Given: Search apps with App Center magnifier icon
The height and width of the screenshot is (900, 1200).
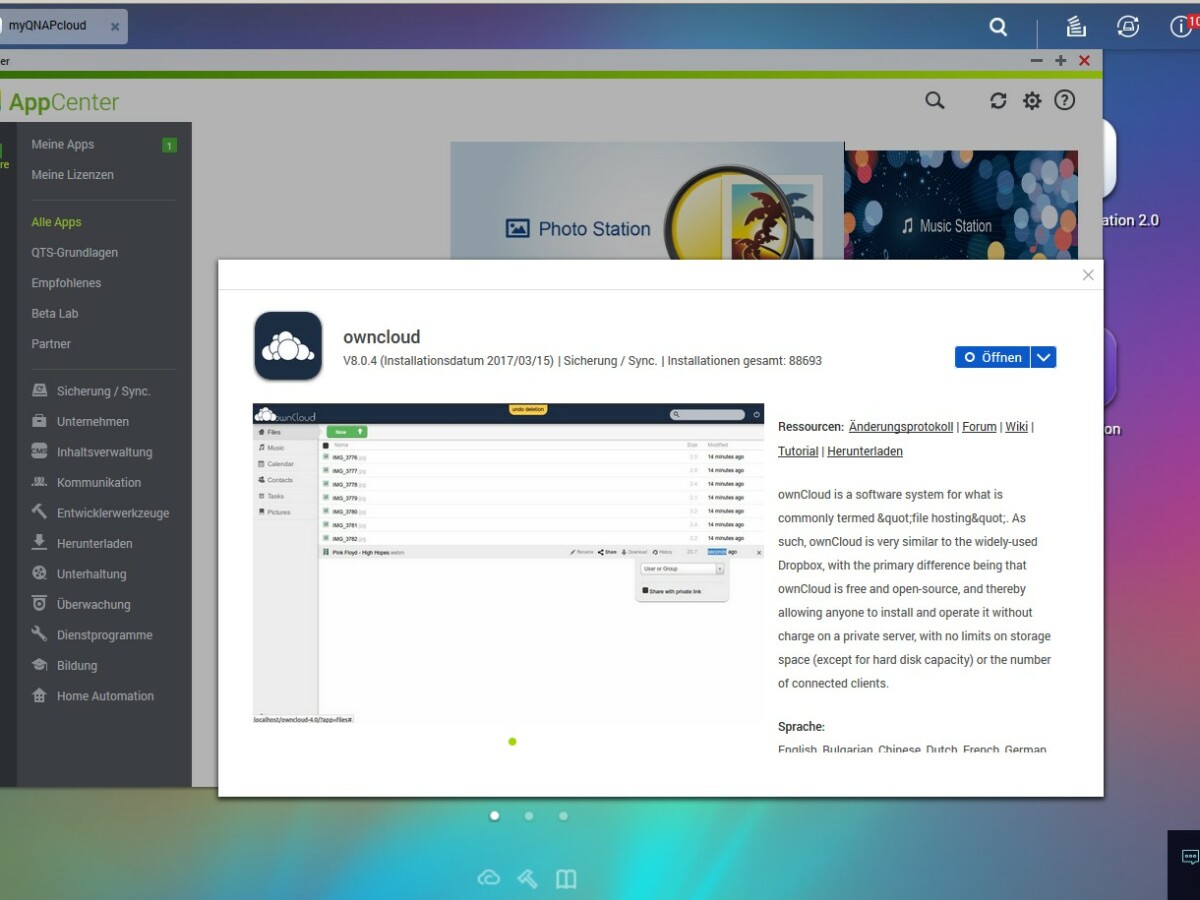Looking at the screenshot, I should tap(934, 100).
